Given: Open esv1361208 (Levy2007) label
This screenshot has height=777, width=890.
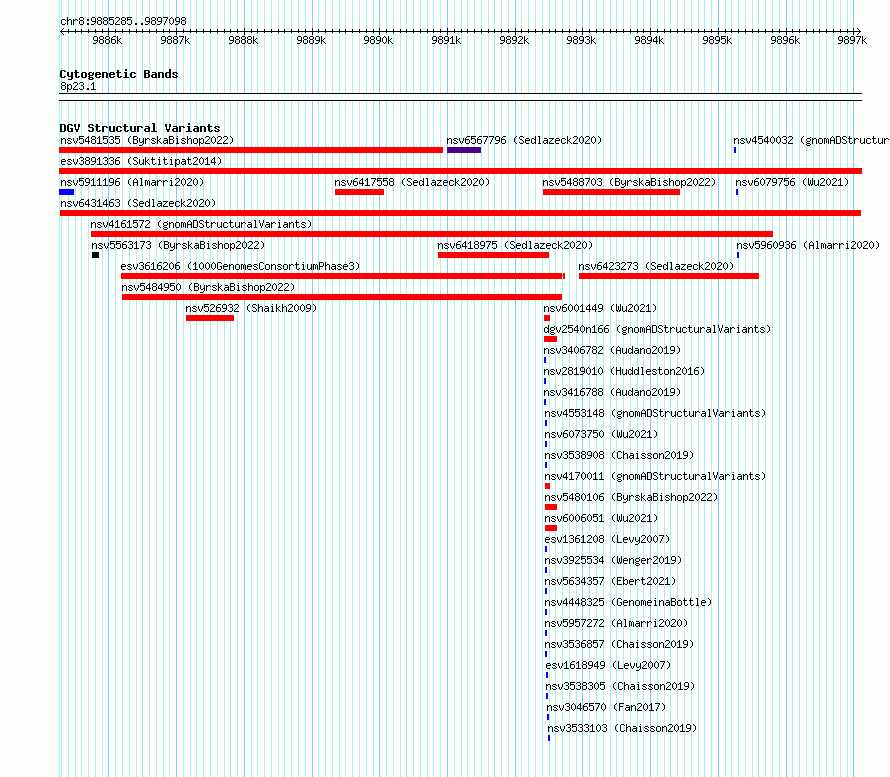Looking at the screenshot, I should click(x=607, y=539).
